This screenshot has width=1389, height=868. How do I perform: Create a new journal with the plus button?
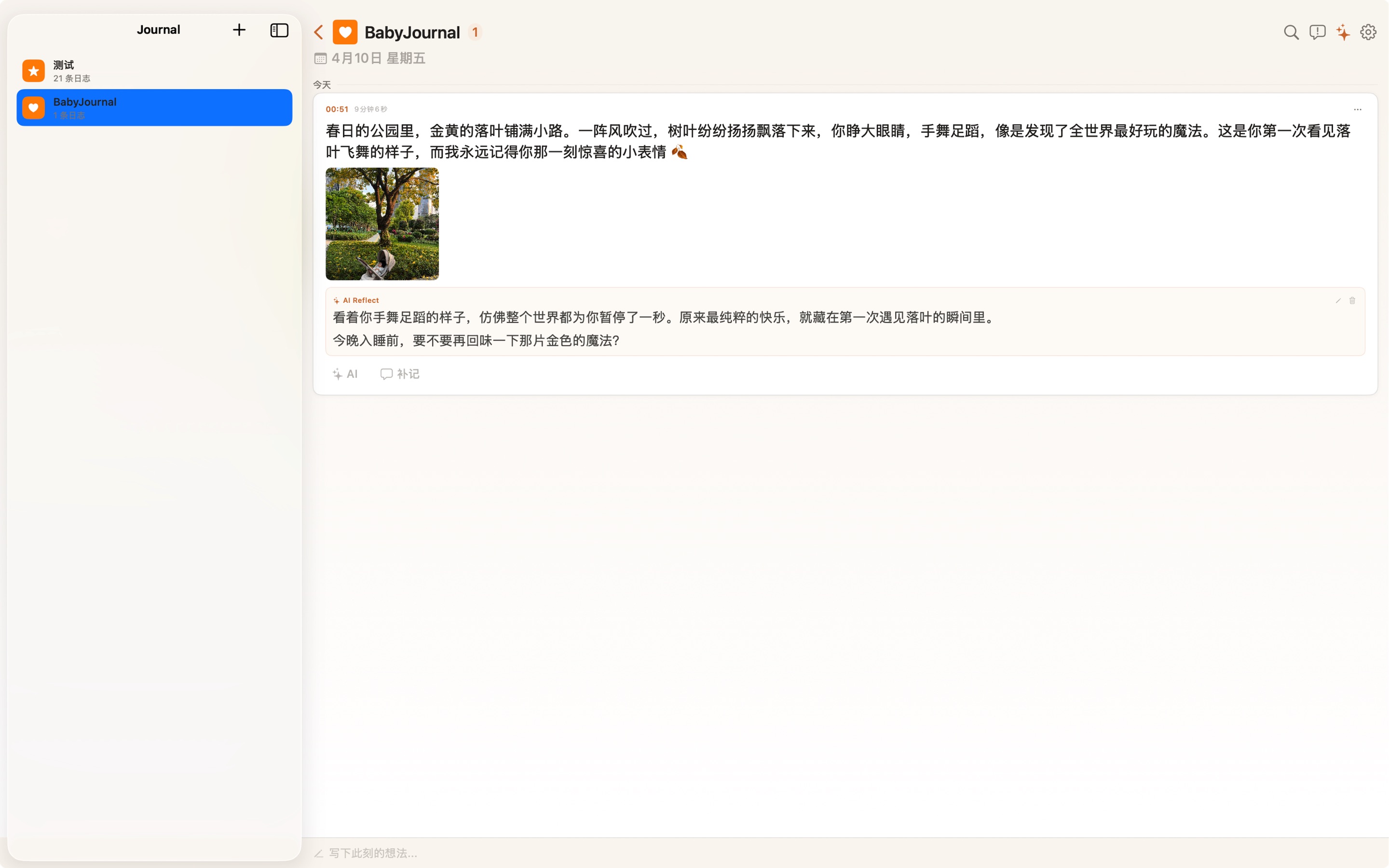(x=239, y=29)
